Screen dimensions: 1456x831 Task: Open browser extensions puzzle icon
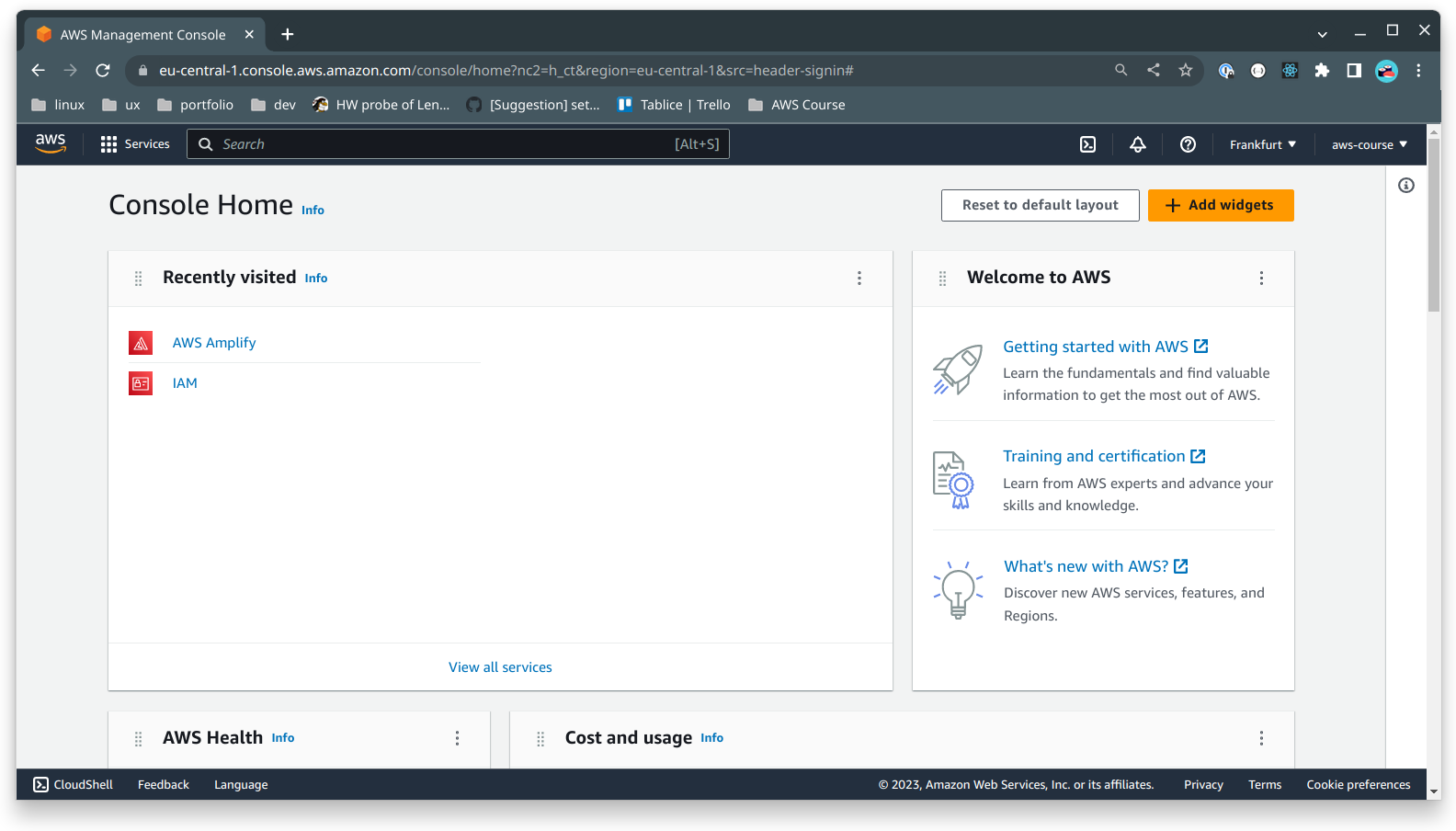coord(1322,70)
